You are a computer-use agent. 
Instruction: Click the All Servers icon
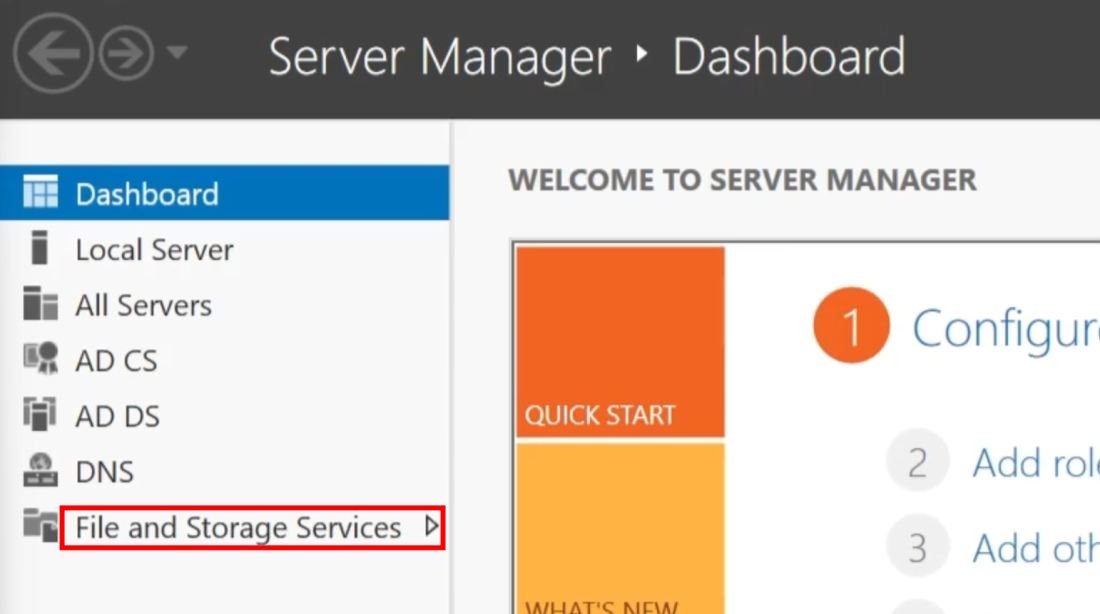pyautogui.click(x=40, y=304)
